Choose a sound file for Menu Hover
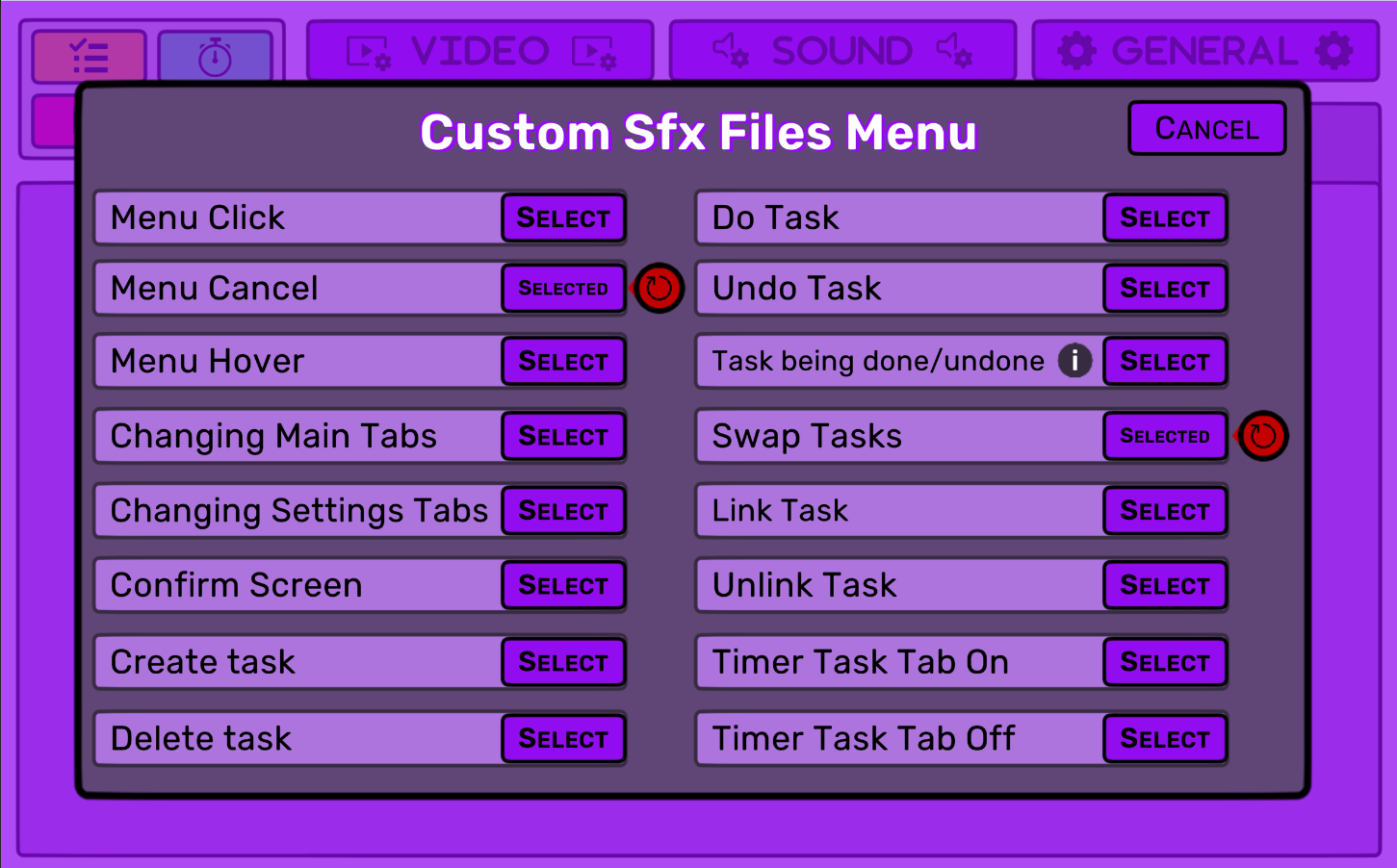The image size is (1397, 868). pyautogui.click(x=563, y=361)
